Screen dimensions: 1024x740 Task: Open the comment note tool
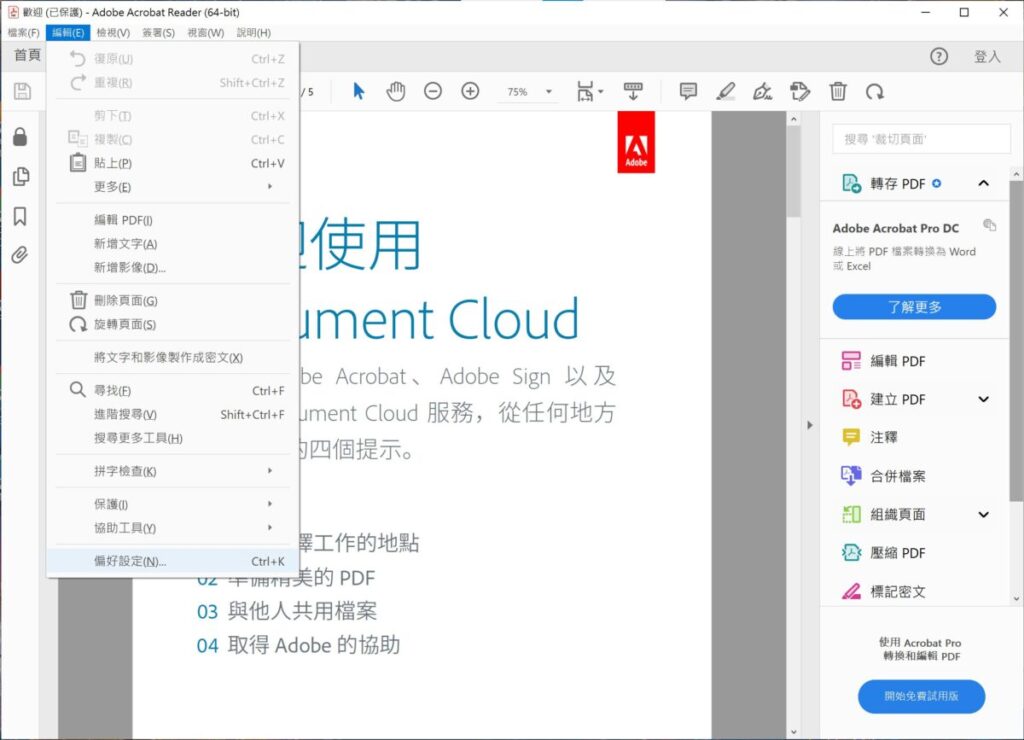click(x=688, y=91)
